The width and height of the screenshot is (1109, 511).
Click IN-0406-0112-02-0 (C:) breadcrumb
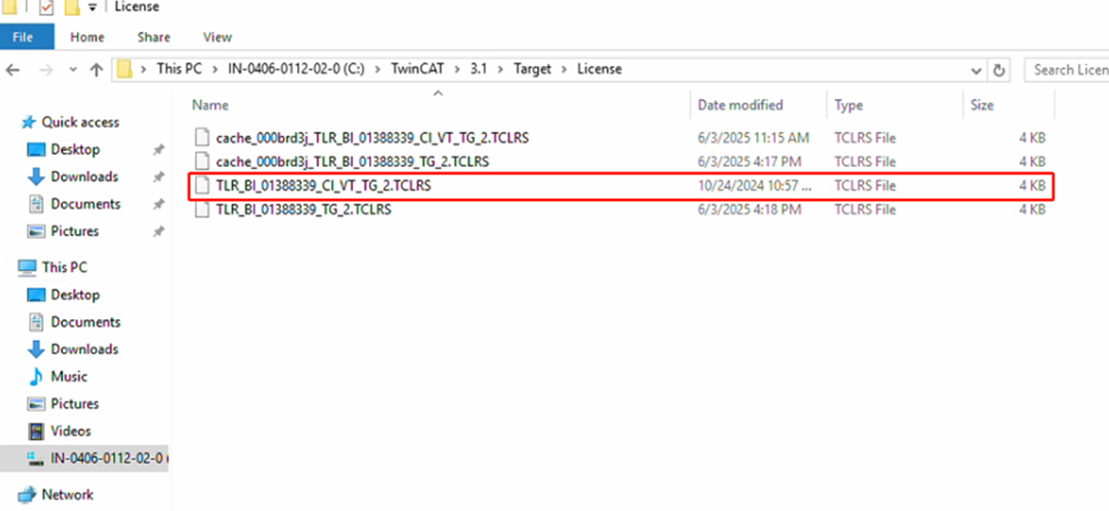pos(296,69)
